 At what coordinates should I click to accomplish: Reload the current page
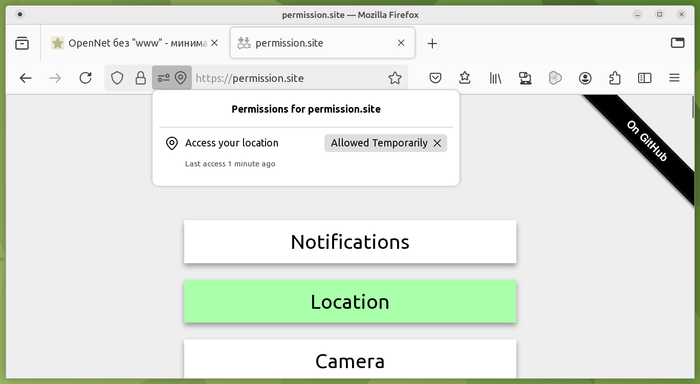point(85,78)
